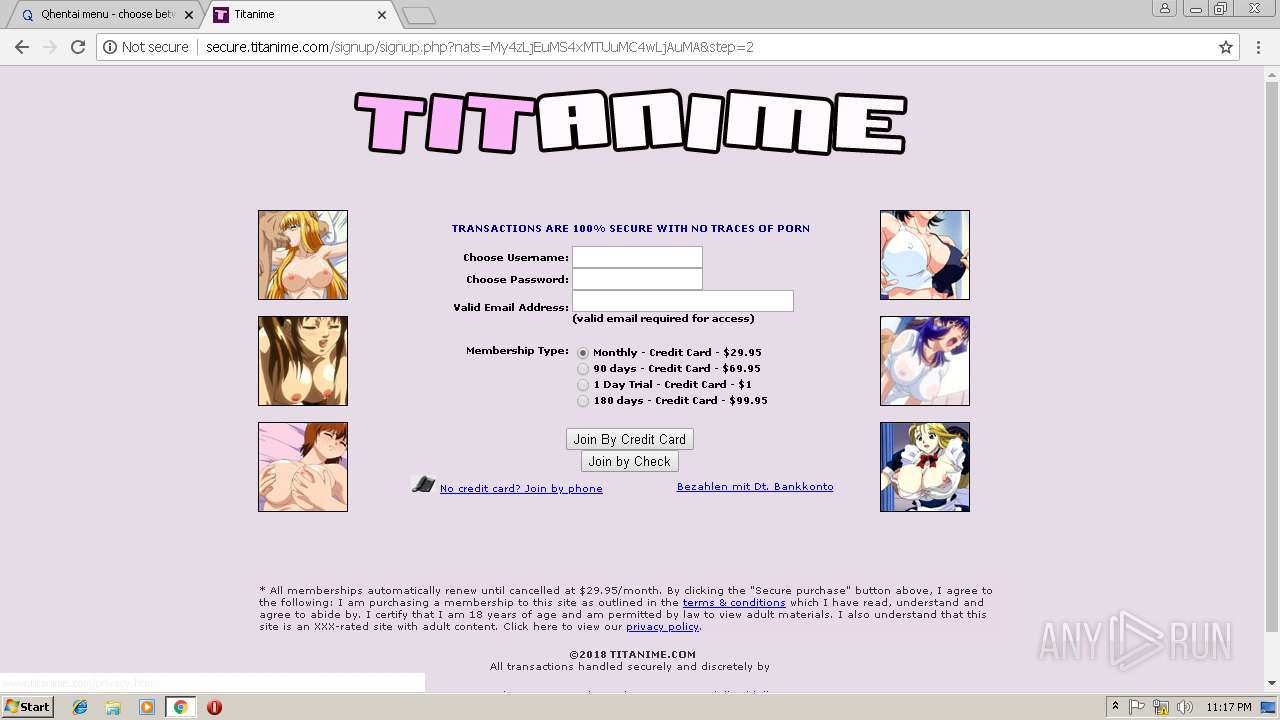Click the 11:17 PM system clock
The width and height of the screenshot is (1280, 720).
tap(1229, 707)
